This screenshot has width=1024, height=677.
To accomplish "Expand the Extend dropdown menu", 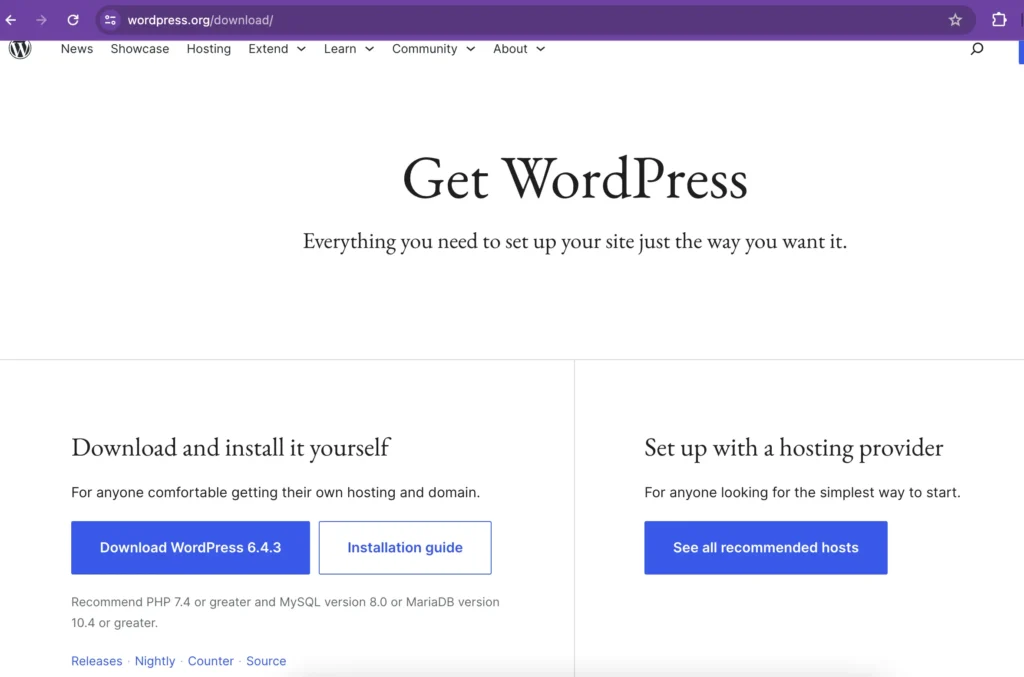I will point(277,49).
